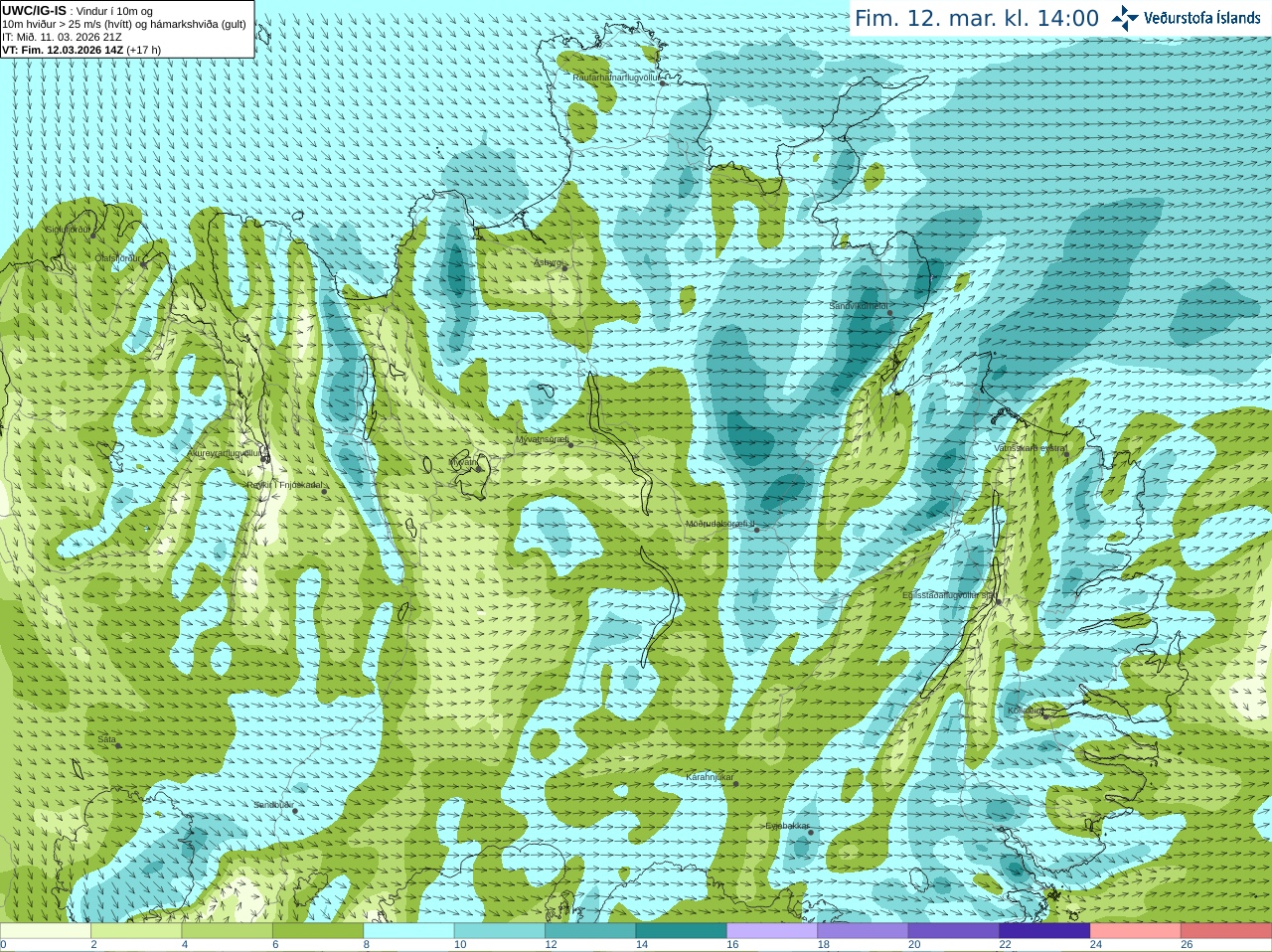Click the Möðrudalsöræfi II station label
1272x952 pixels.
tap(720, 524)
